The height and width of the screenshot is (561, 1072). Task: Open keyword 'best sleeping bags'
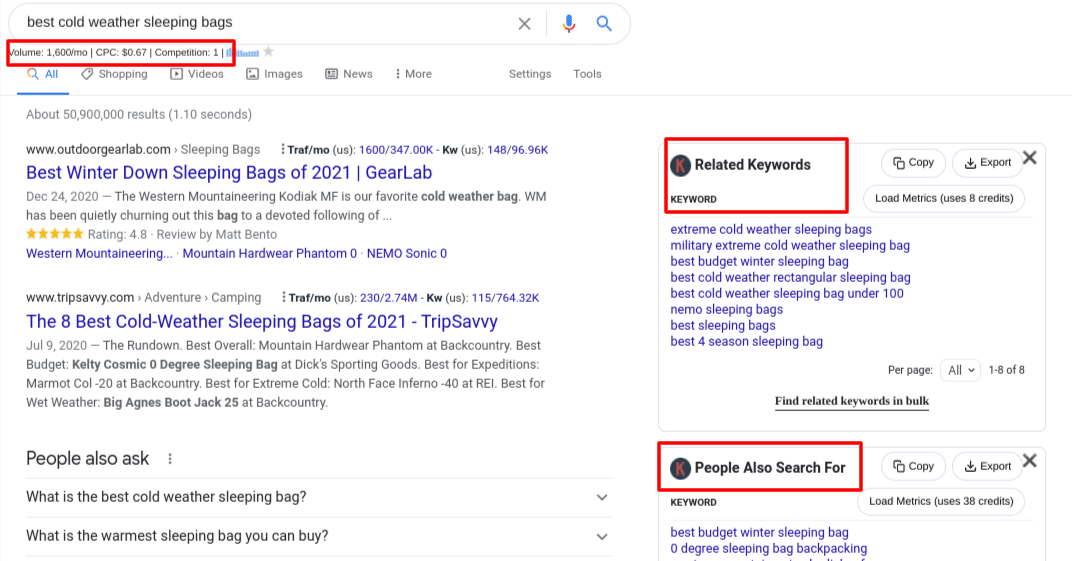(x=723, y=326)
